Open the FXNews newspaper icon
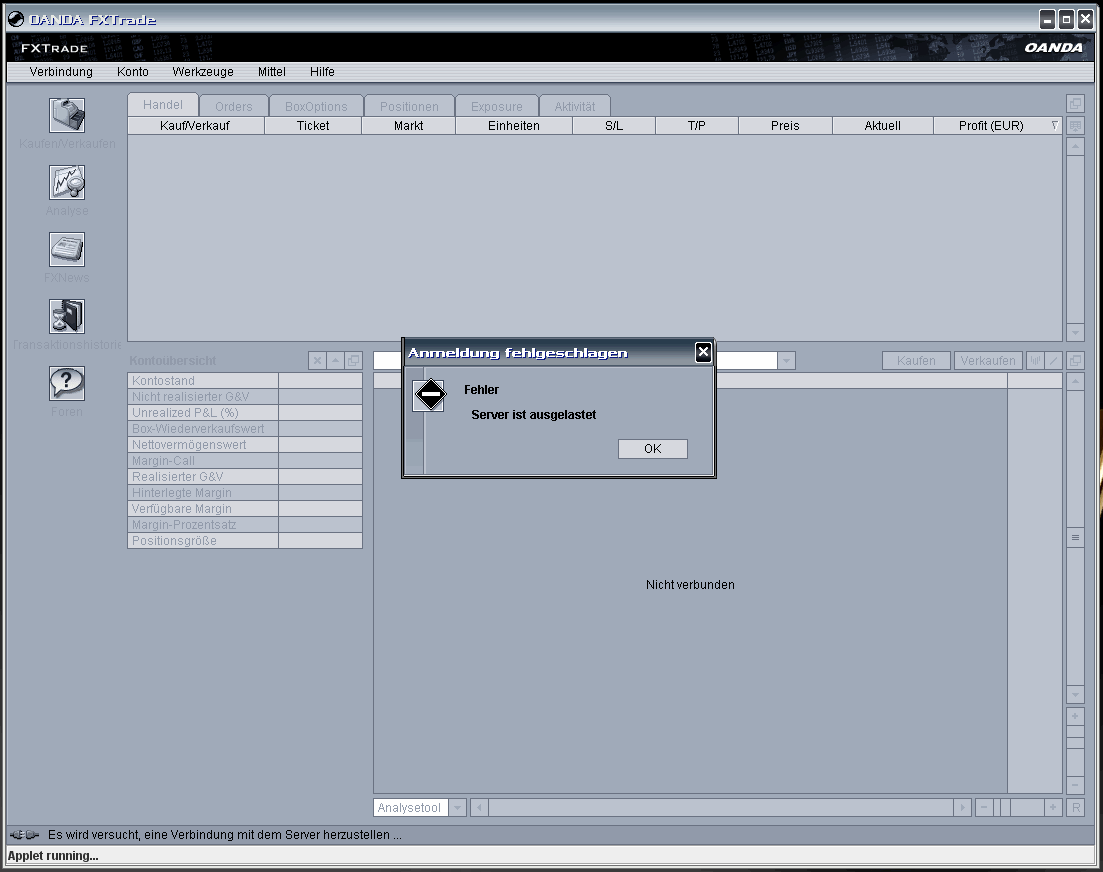Screen dimensions: 1103x872 tap(67, 250)
